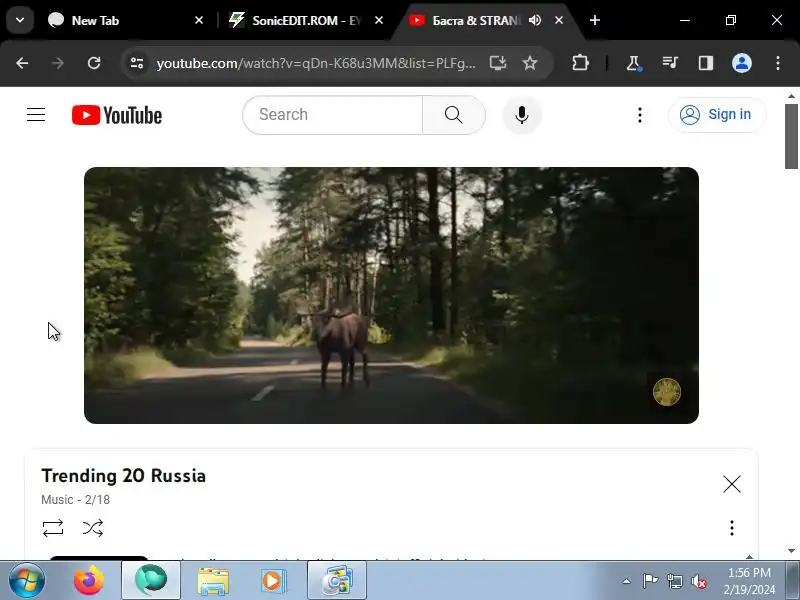Open the Extensions puzzle icon

point(580,63)
